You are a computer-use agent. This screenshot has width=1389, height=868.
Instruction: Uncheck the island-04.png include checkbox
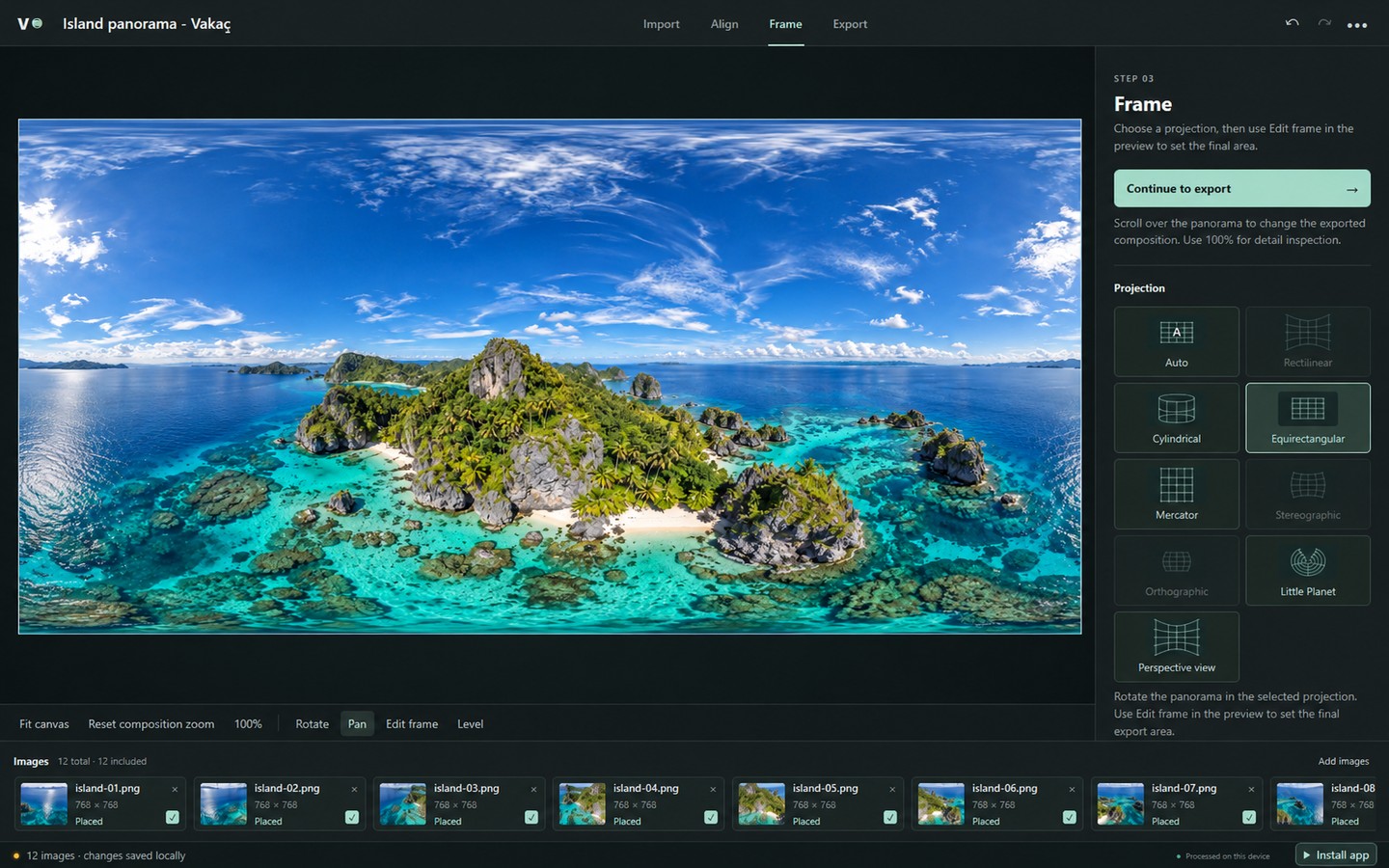711,817
